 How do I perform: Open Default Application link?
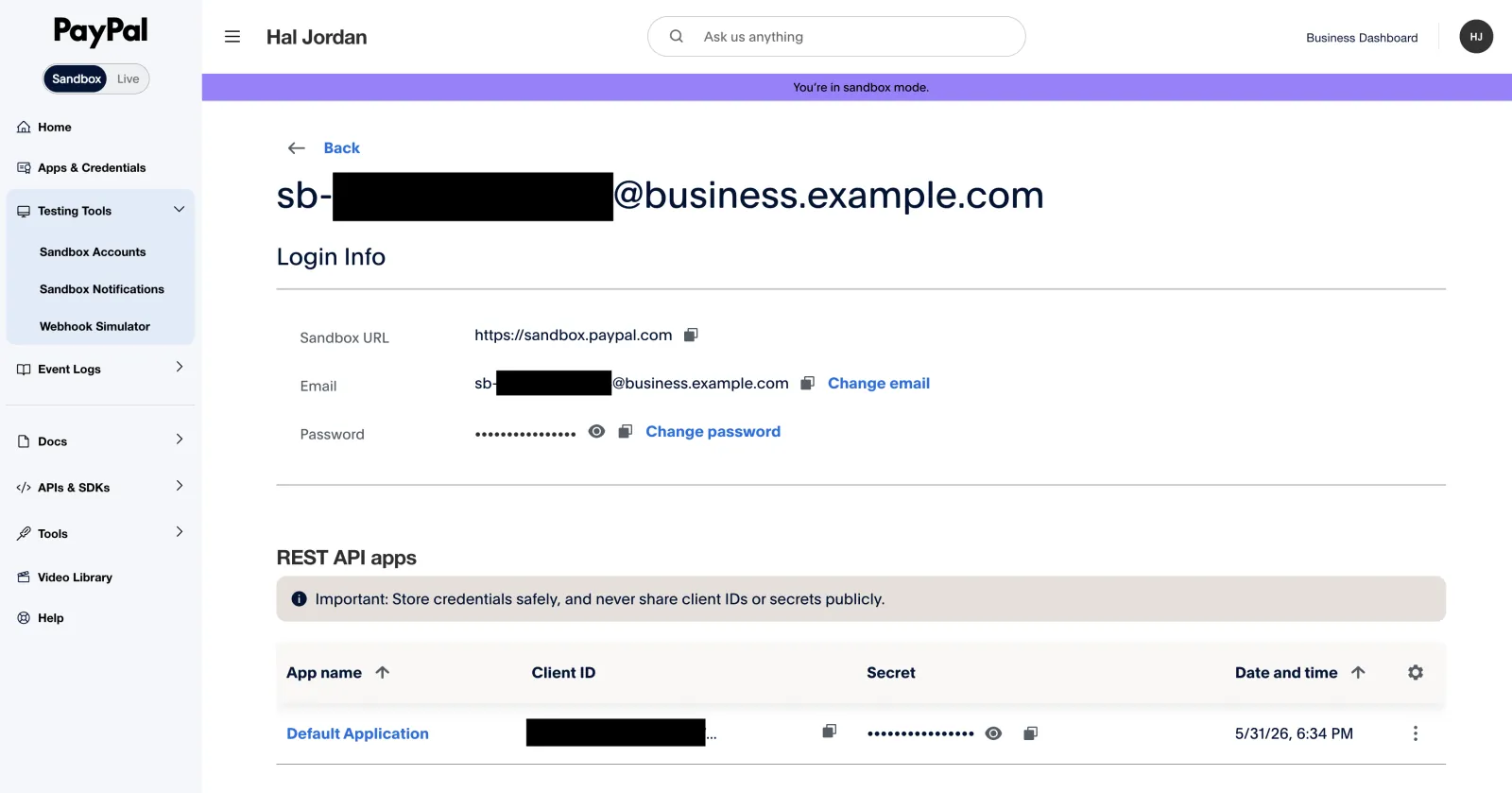pyautogui.click(x=357, y=733)
